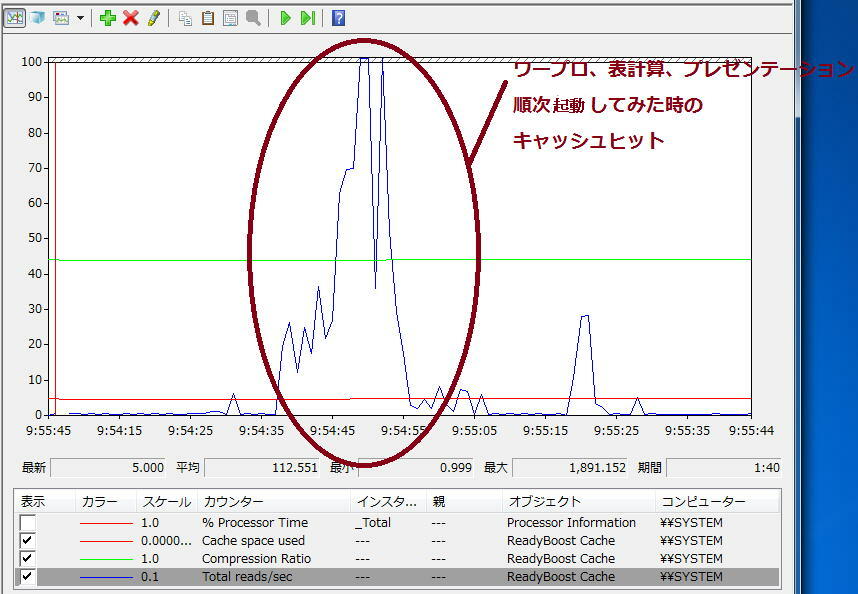Open Help with the question mark icon
Image resolution: width=858 pixels, height=594 pixels.
point(338,18)
